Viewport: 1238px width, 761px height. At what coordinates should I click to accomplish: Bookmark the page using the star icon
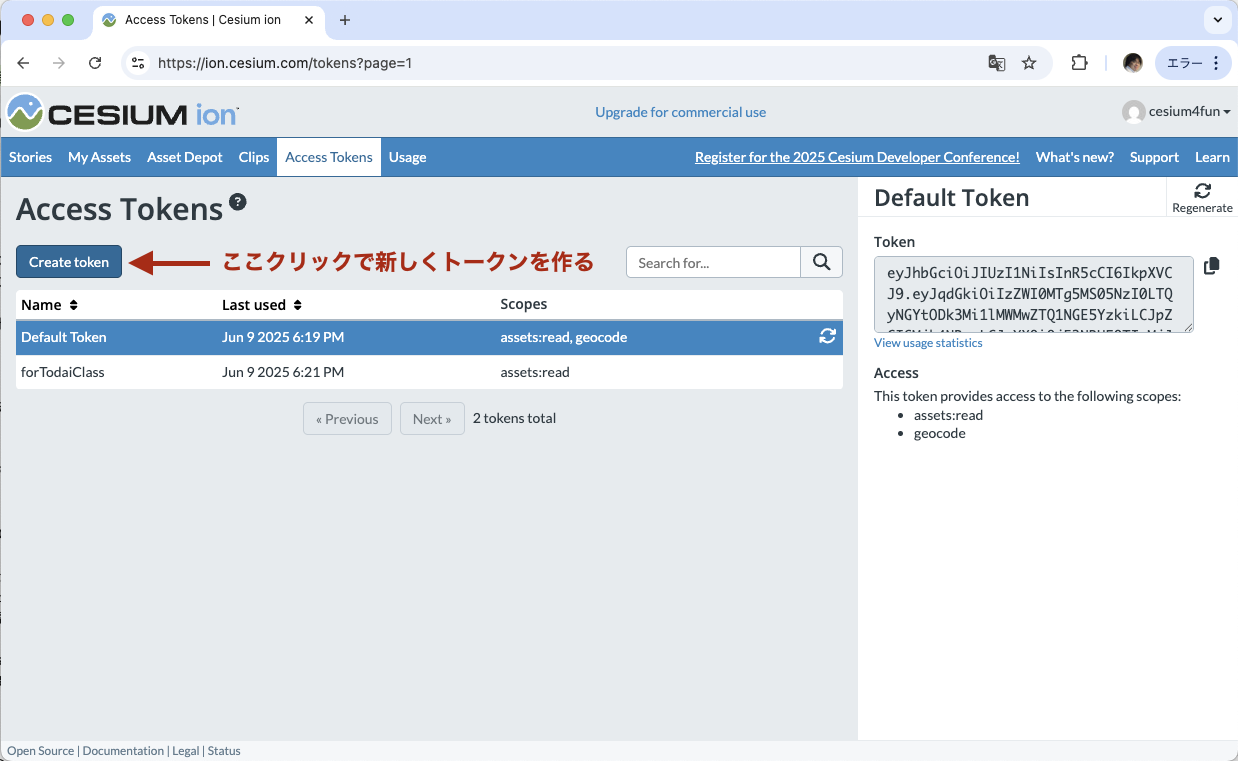pos(1029,62)
